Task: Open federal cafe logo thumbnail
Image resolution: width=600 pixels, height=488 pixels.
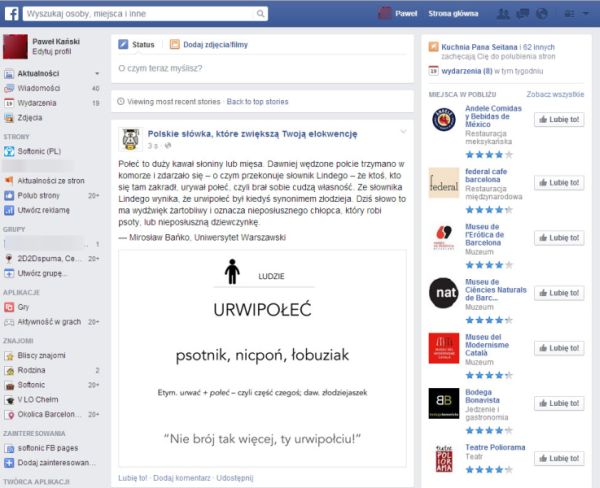Action: (444, 183)
